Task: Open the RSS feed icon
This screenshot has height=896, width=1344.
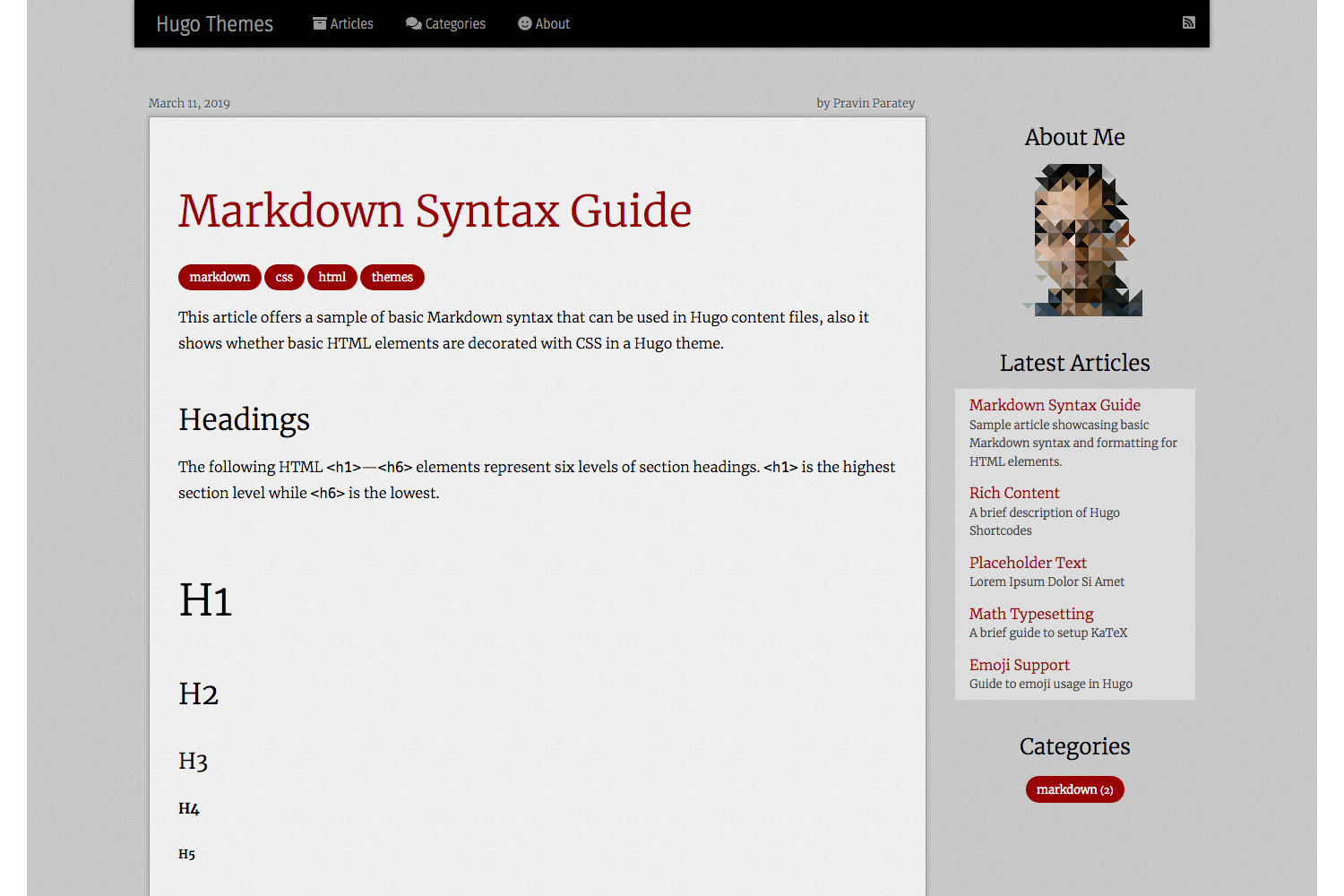Action: point(1188,22)
